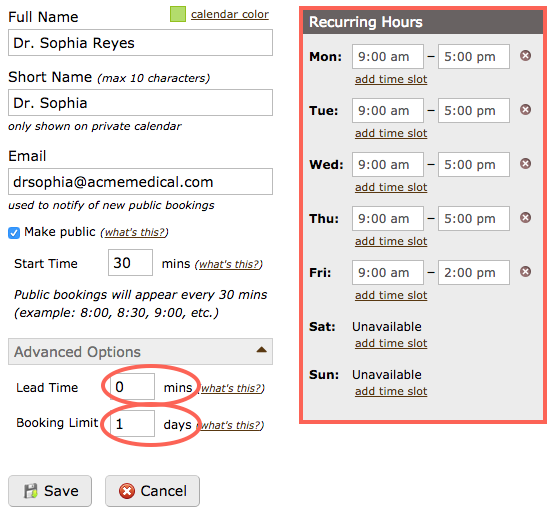Add a time slot for Sunday
Viewport: 552px width, 514px height.
click(391, 391)
